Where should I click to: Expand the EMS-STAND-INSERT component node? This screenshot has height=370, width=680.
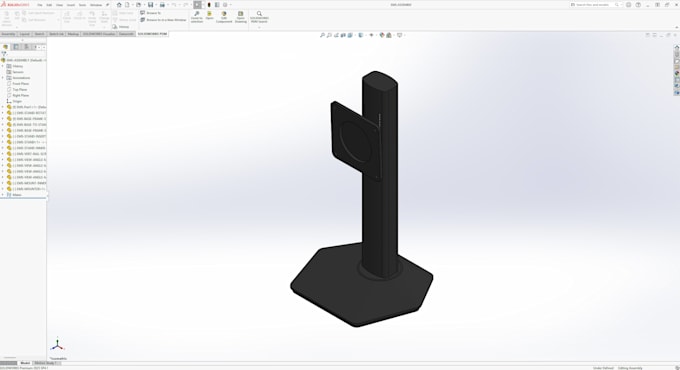tap(3, 136)
